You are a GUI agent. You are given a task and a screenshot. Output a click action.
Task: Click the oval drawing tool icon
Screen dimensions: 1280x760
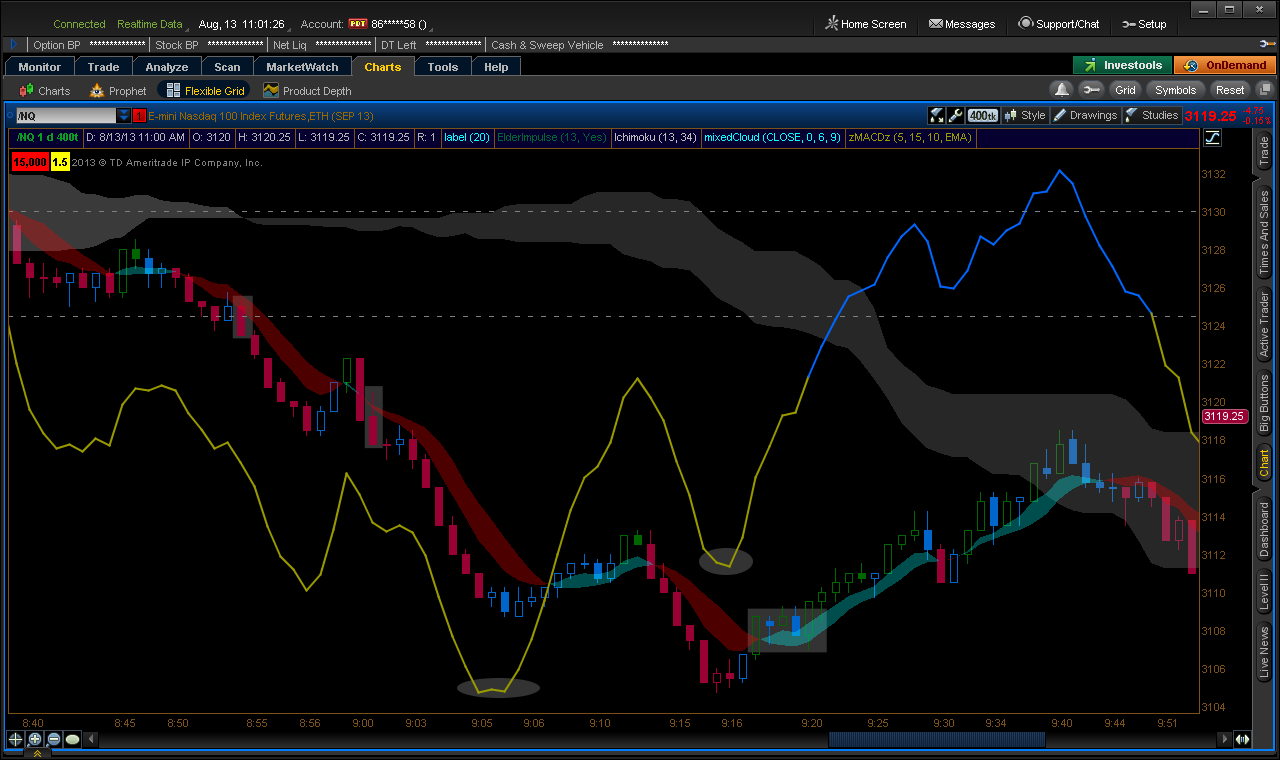pyautogui.click(x=72, y=739)
